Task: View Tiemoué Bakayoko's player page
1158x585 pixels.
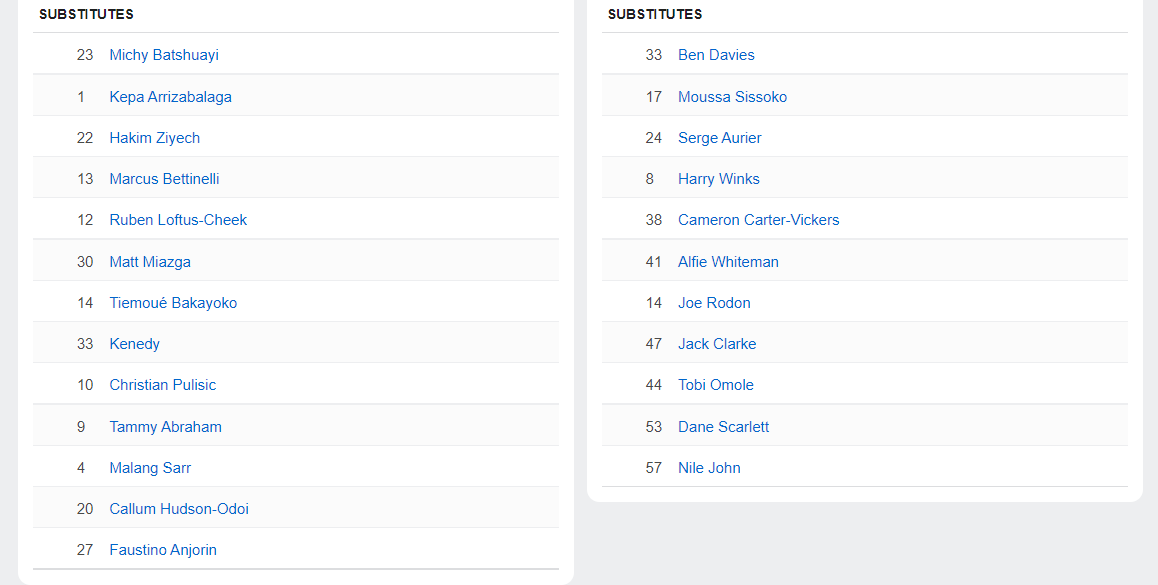Action: tap(173, 303)
